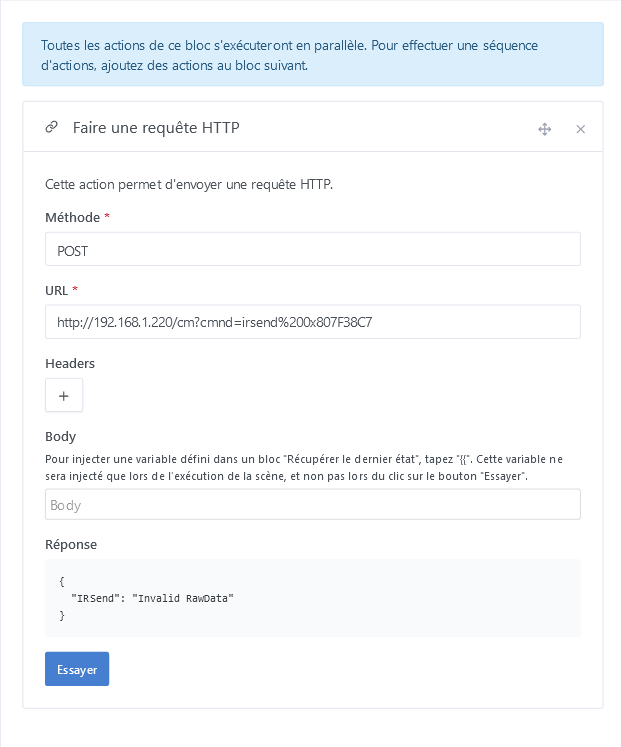This screenshot has height=747, width=621.
Task: Remove the HTTP request action with the X icon
Action: click(x=581, y=129)
